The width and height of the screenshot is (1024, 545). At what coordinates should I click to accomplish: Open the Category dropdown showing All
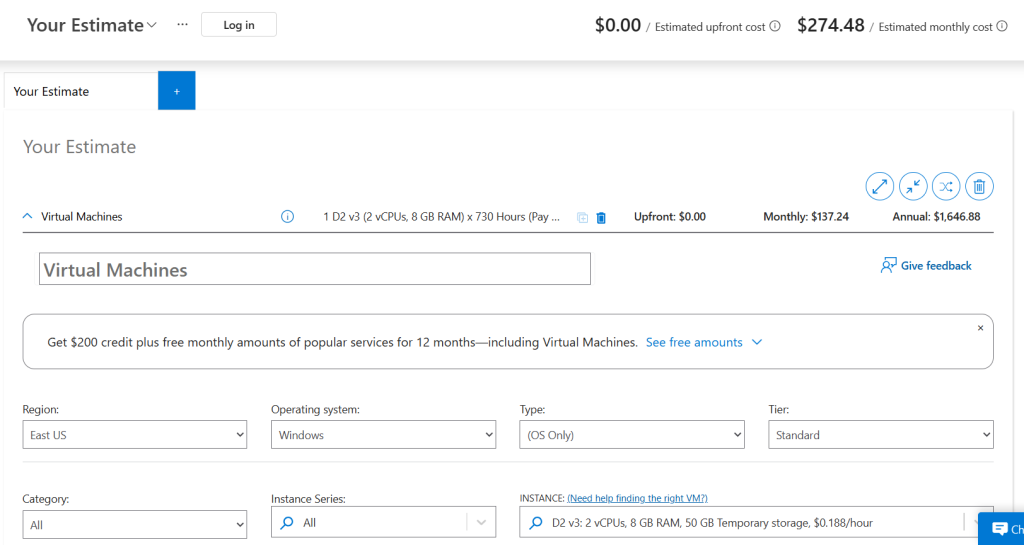pos(135,525)
